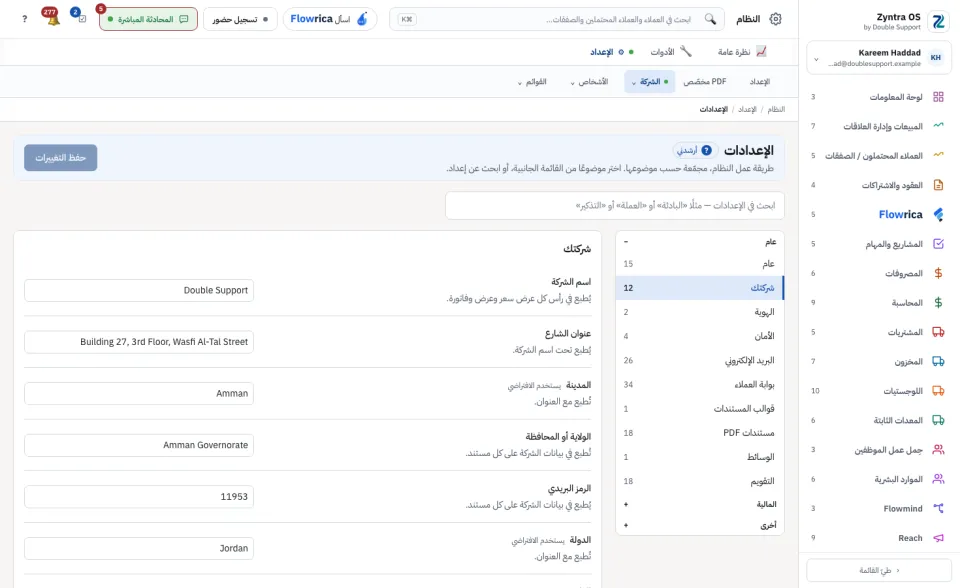Select التقويم settings category
This screenshot has height=588, width=960.
coord(700,481)
